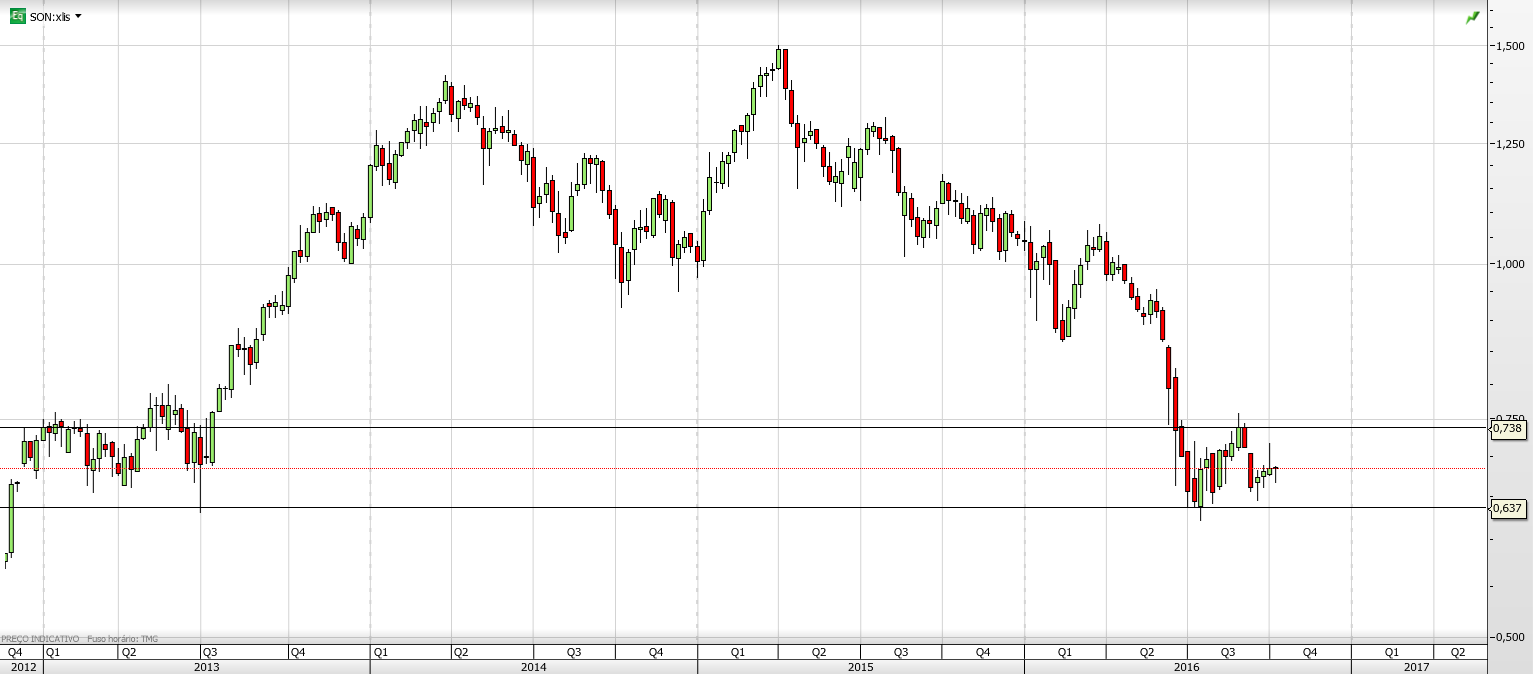Screen dimensions: 1533x674
Task: Click the 2017 year band on time axis
Action: point(1418,666)
